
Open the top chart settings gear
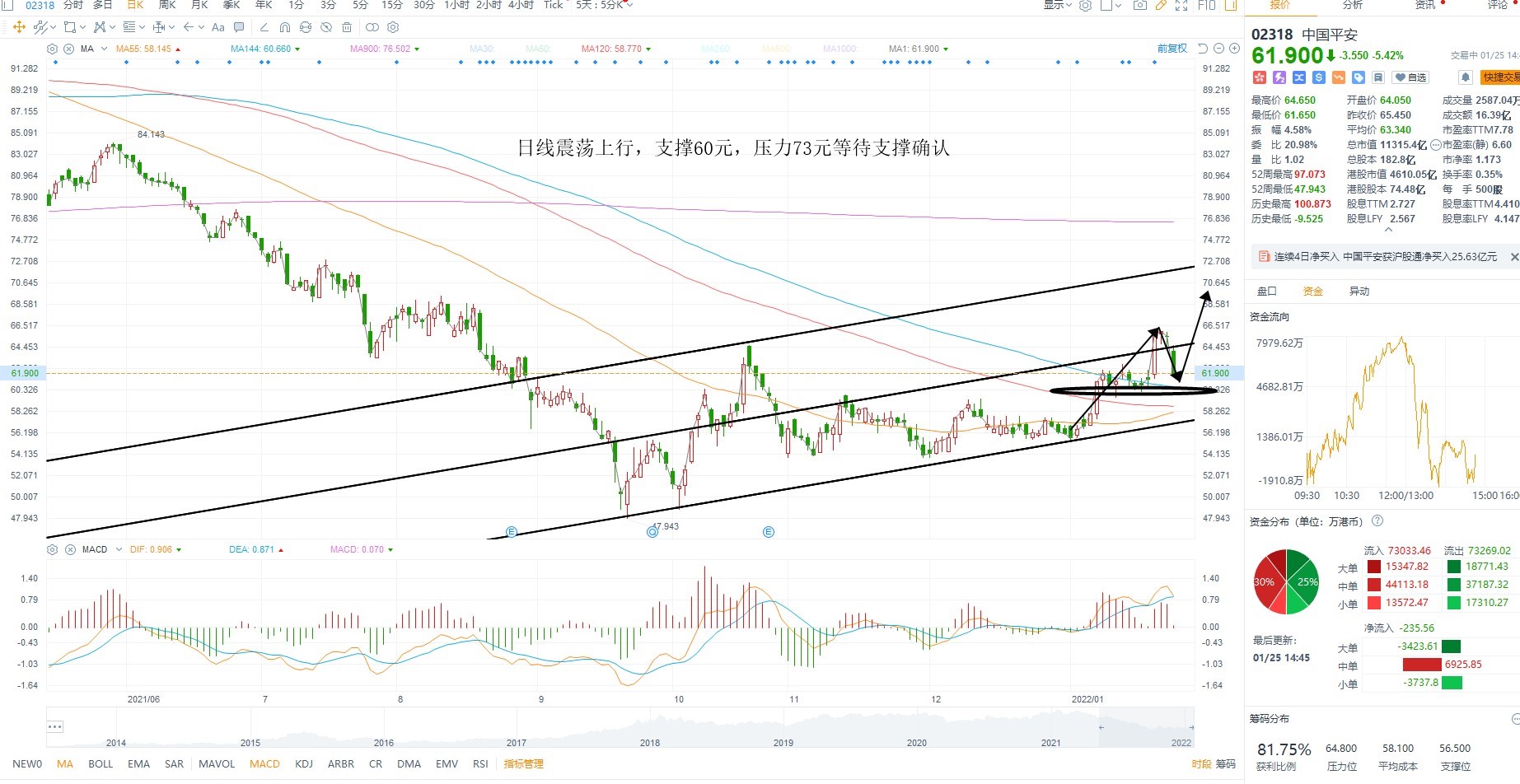pyautogui.click(x=1086, y=5)
